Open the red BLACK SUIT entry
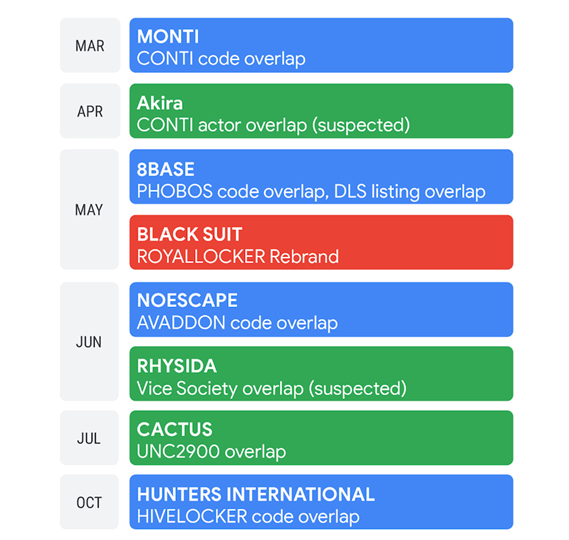This screenshot has height=540, width=569. (x=321, y=242)
